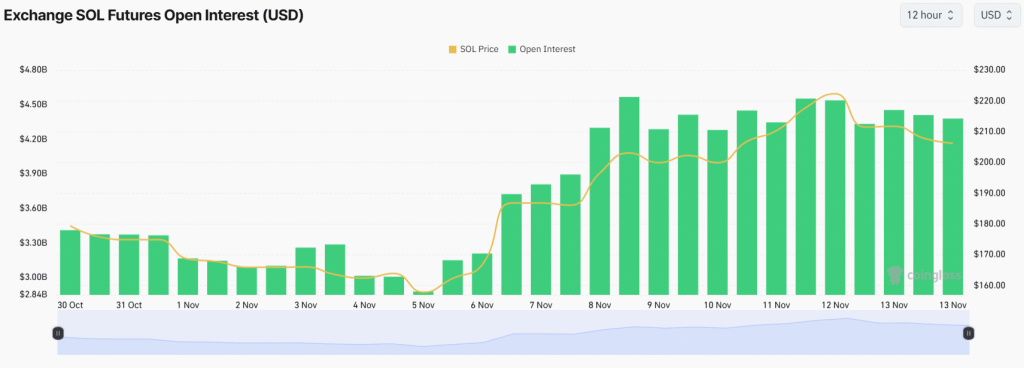Image resolution: width=1024 pixels, height=368 pixels.
Task: Click the middle of the range navigator area
Action: click(513, 333)
